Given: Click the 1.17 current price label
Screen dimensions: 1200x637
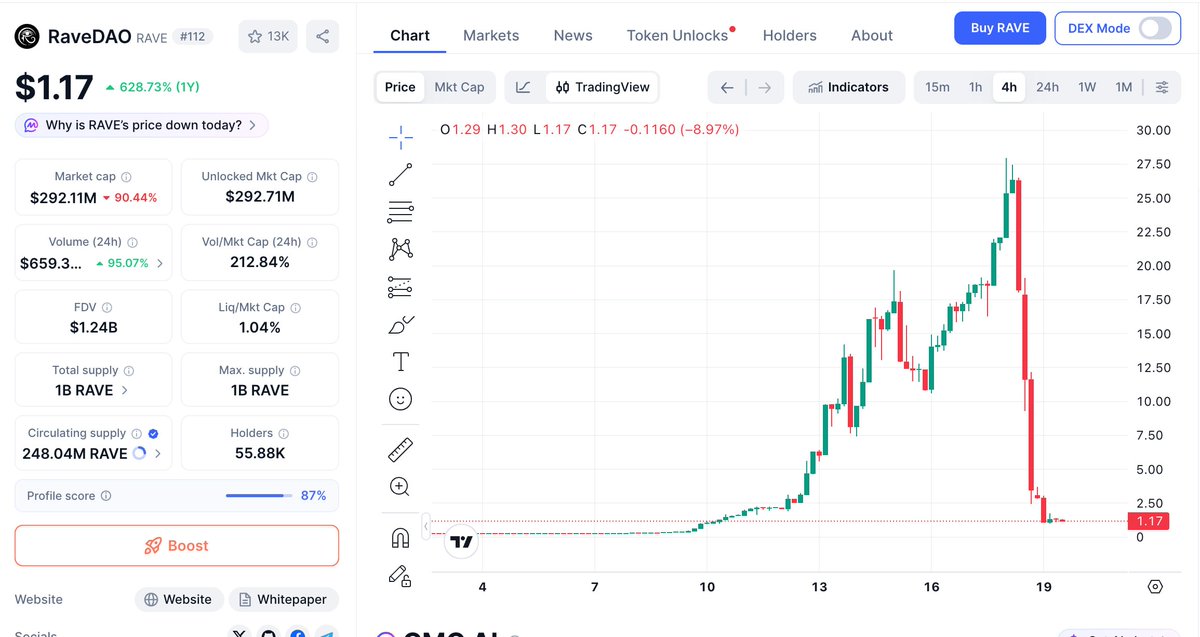Looking at the screenshot, I should [x=1149, y=521].
